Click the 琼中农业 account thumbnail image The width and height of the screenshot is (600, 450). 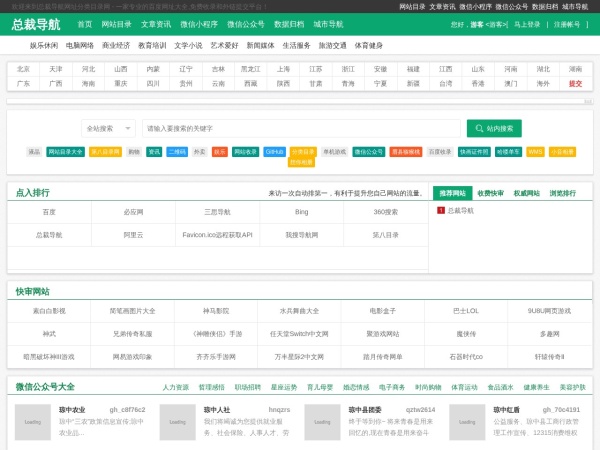coord(33,422)
